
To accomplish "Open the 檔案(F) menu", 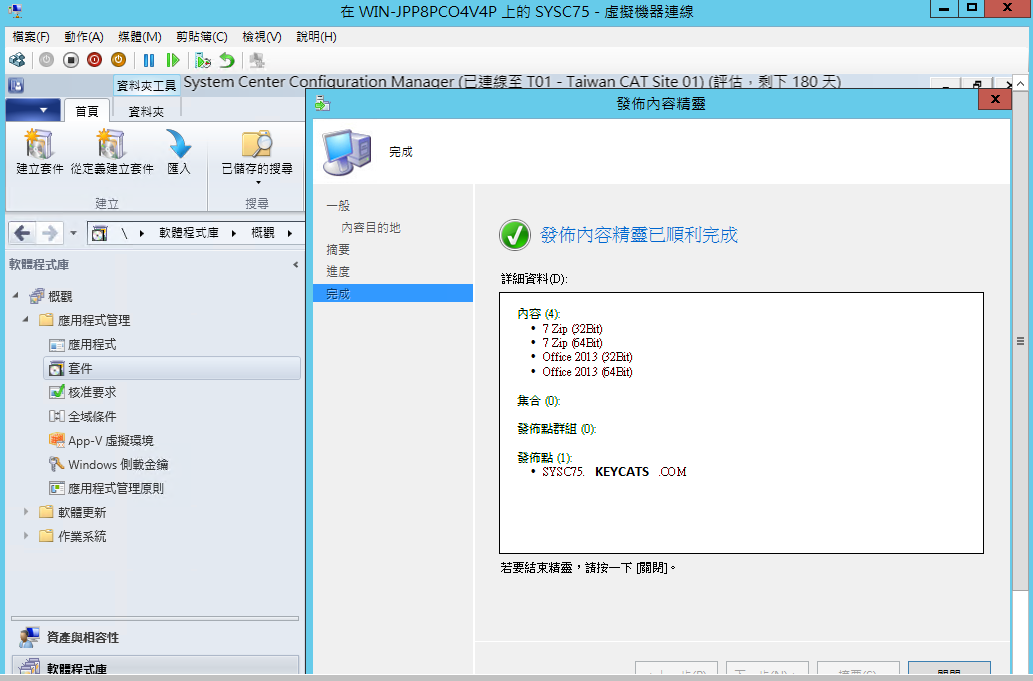I will click(31, 37).
